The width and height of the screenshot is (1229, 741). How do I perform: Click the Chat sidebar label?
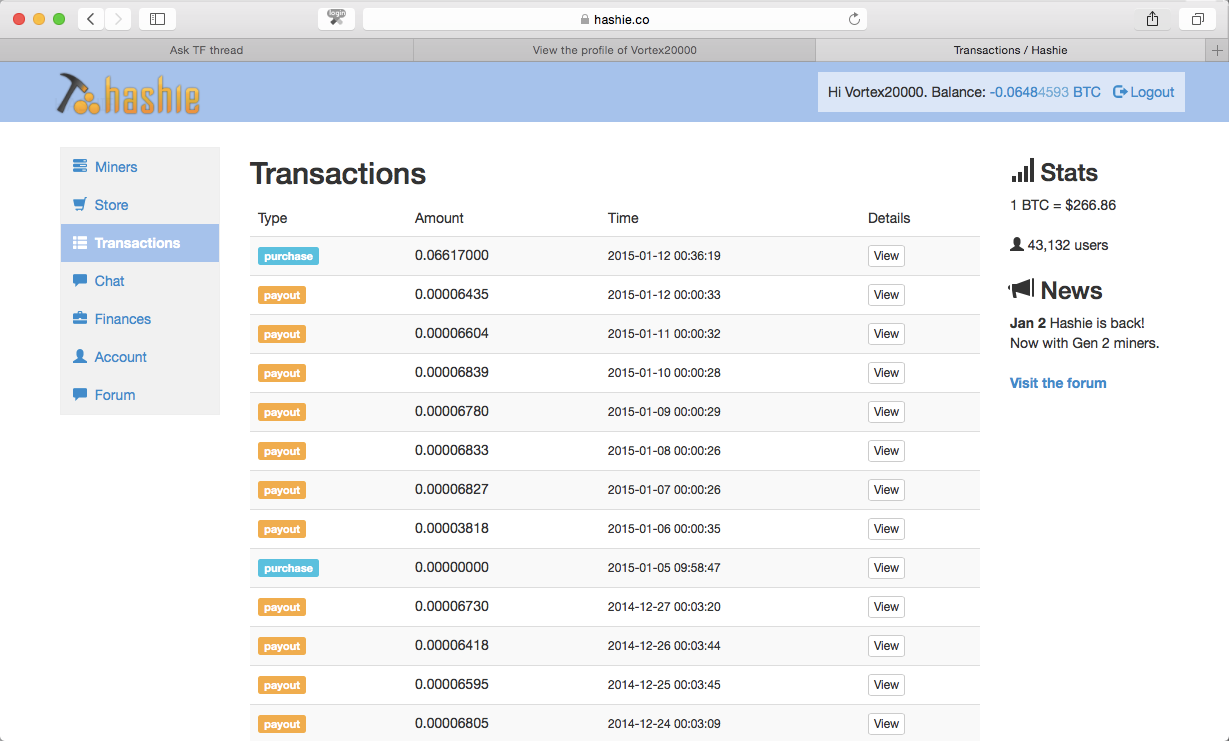109,281
